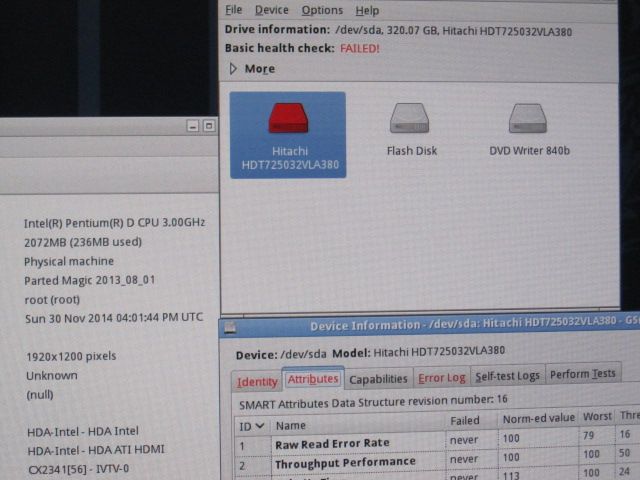Open the Options menu
The height and width of the screenshot is (480, 640).
(322, 10)
